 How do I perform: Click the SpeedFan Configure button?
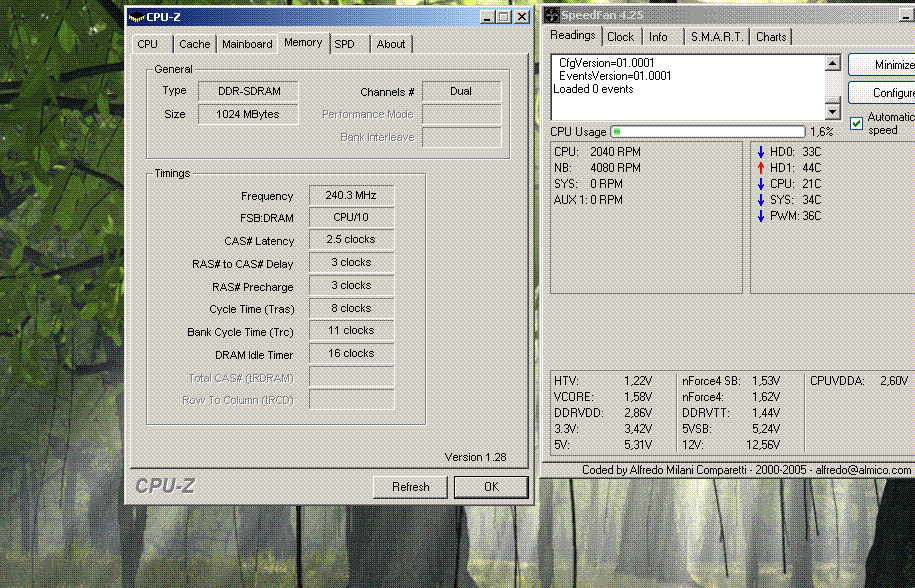click(x=882, y=93)
